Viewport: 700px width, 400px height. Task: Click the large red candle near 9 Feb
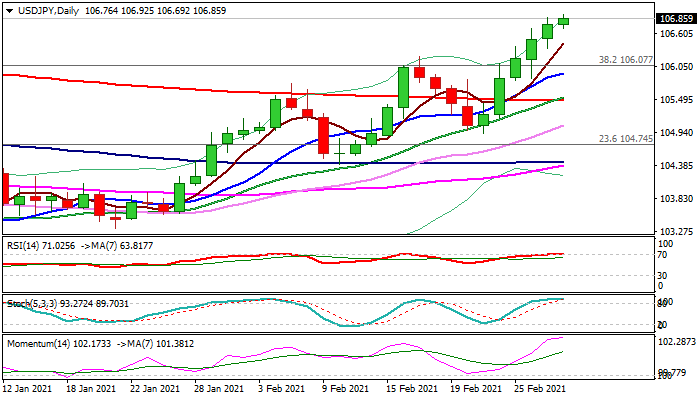point(323,135)
